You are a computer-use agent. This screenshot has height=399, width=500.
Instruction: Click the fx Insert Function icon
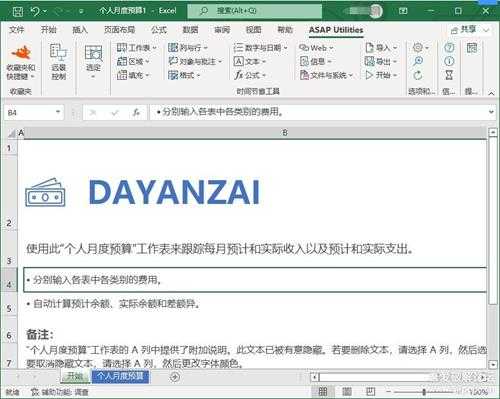point(136,113)
